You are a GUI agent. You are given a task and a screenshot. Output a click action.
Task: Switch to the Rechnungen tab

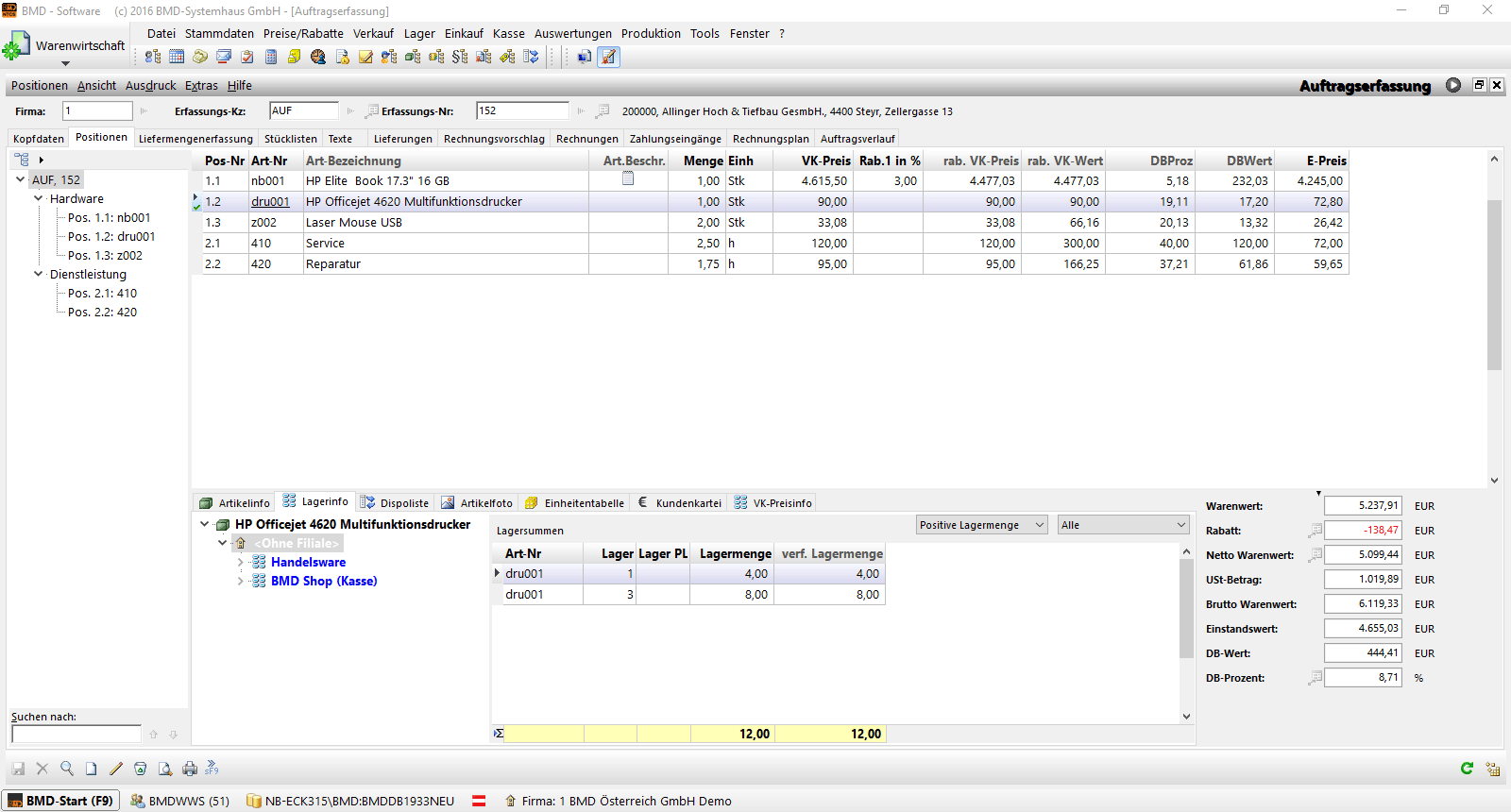tap(586, 139)
